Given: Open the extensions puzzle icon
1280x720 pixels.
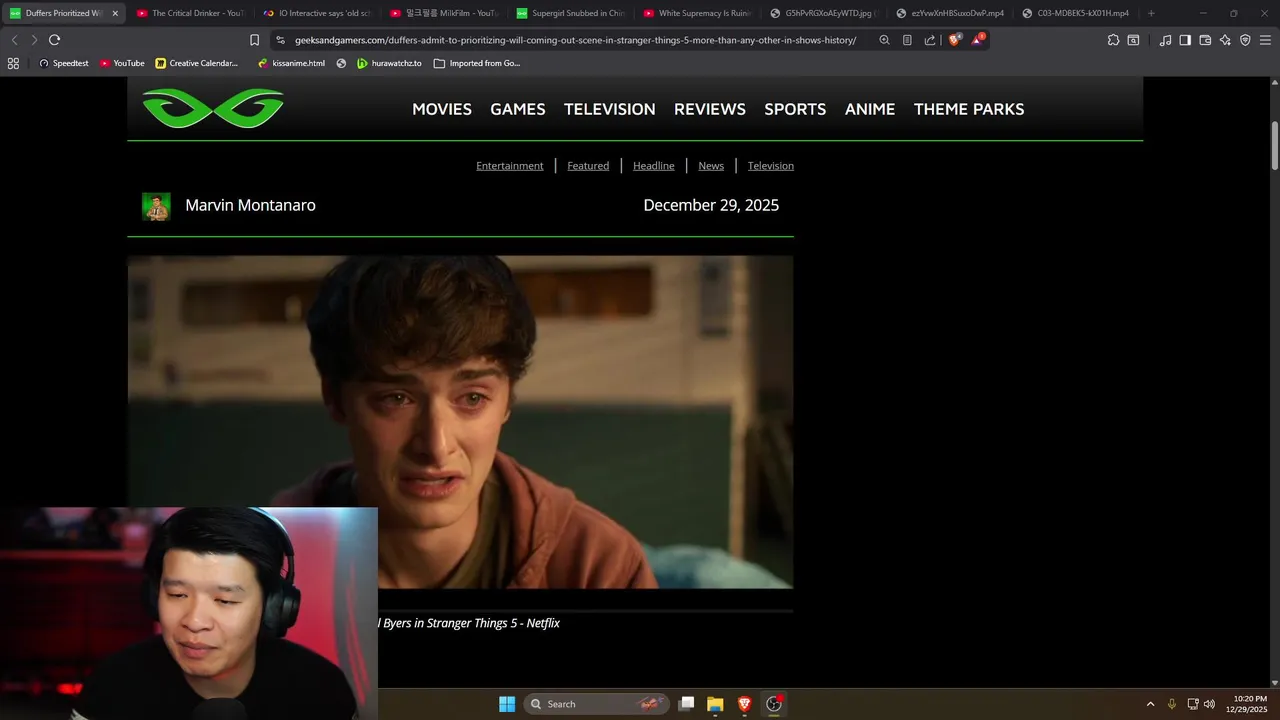Looking at the screenshot, I should (x=1113, y=40).
